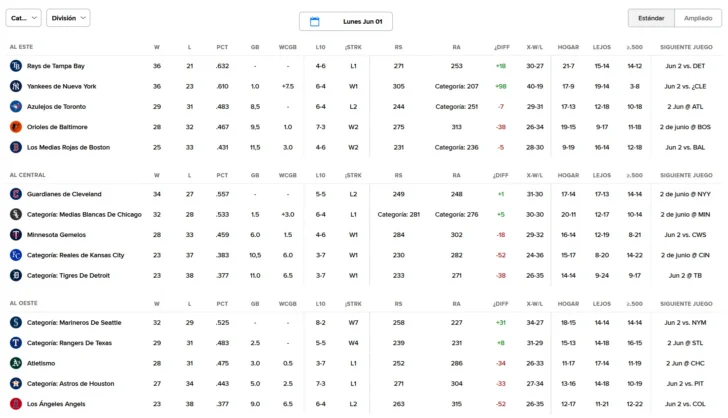The width and height of the screenshot is (728, 418).
Task: Open Rangers next game 2 Jun @ STL
Action: click(x=685, y=343)
